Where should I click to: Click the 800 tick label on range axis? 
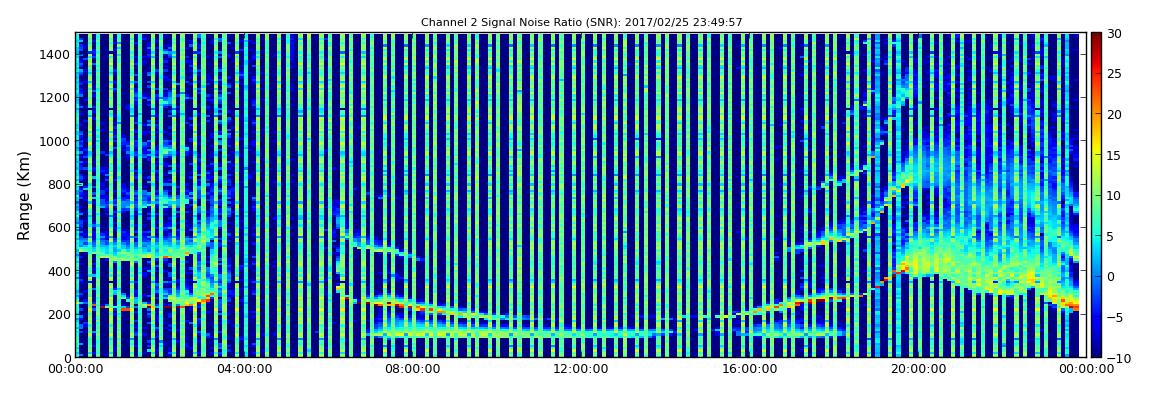tap(59, 184)
